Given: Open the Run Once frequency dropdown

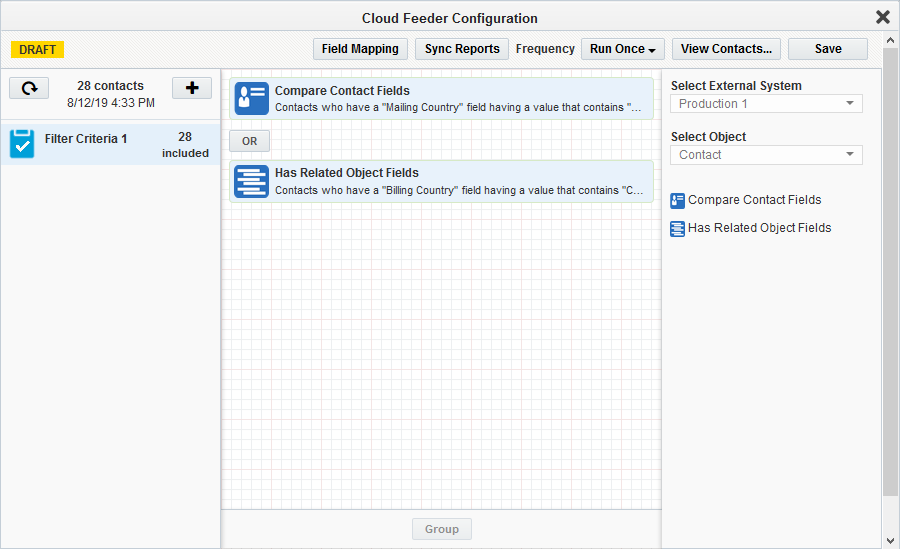Looking at the screenshot, I should (622, 49).
